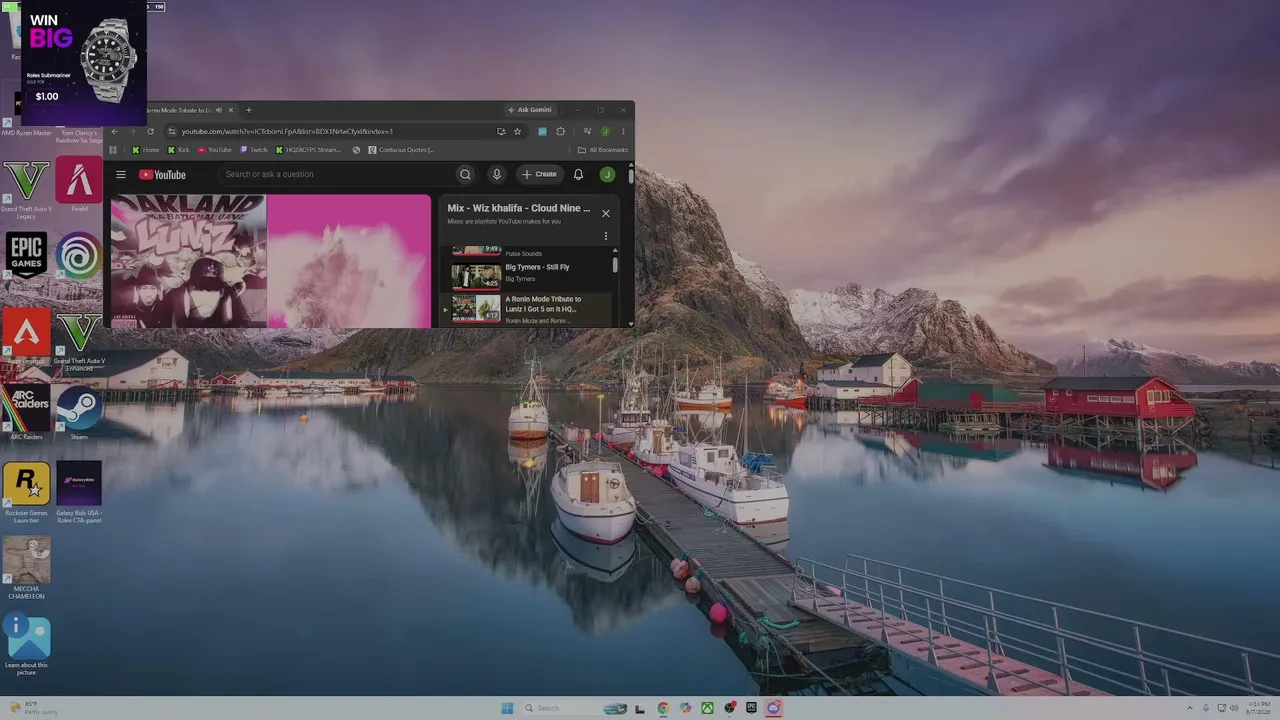
Task: Open the YouTube bookmark
Action: [x=214, y=150]
